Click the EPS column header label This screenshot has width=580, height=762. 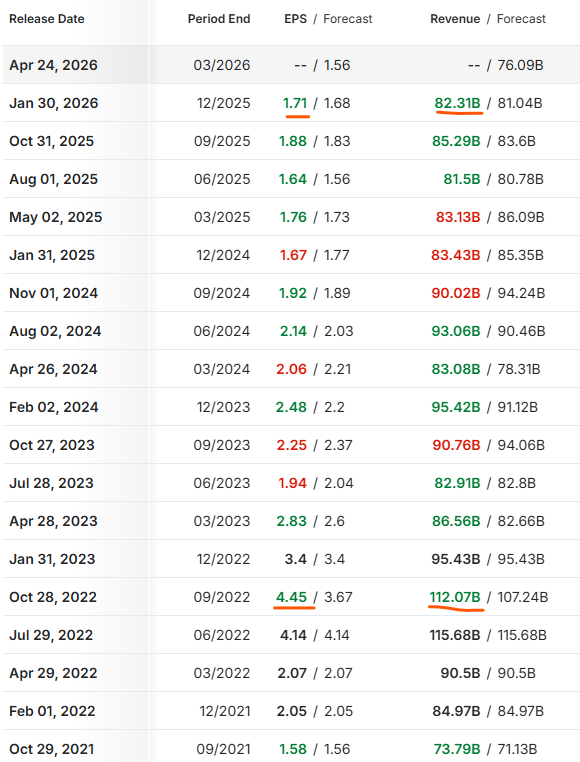pos(296,19)
